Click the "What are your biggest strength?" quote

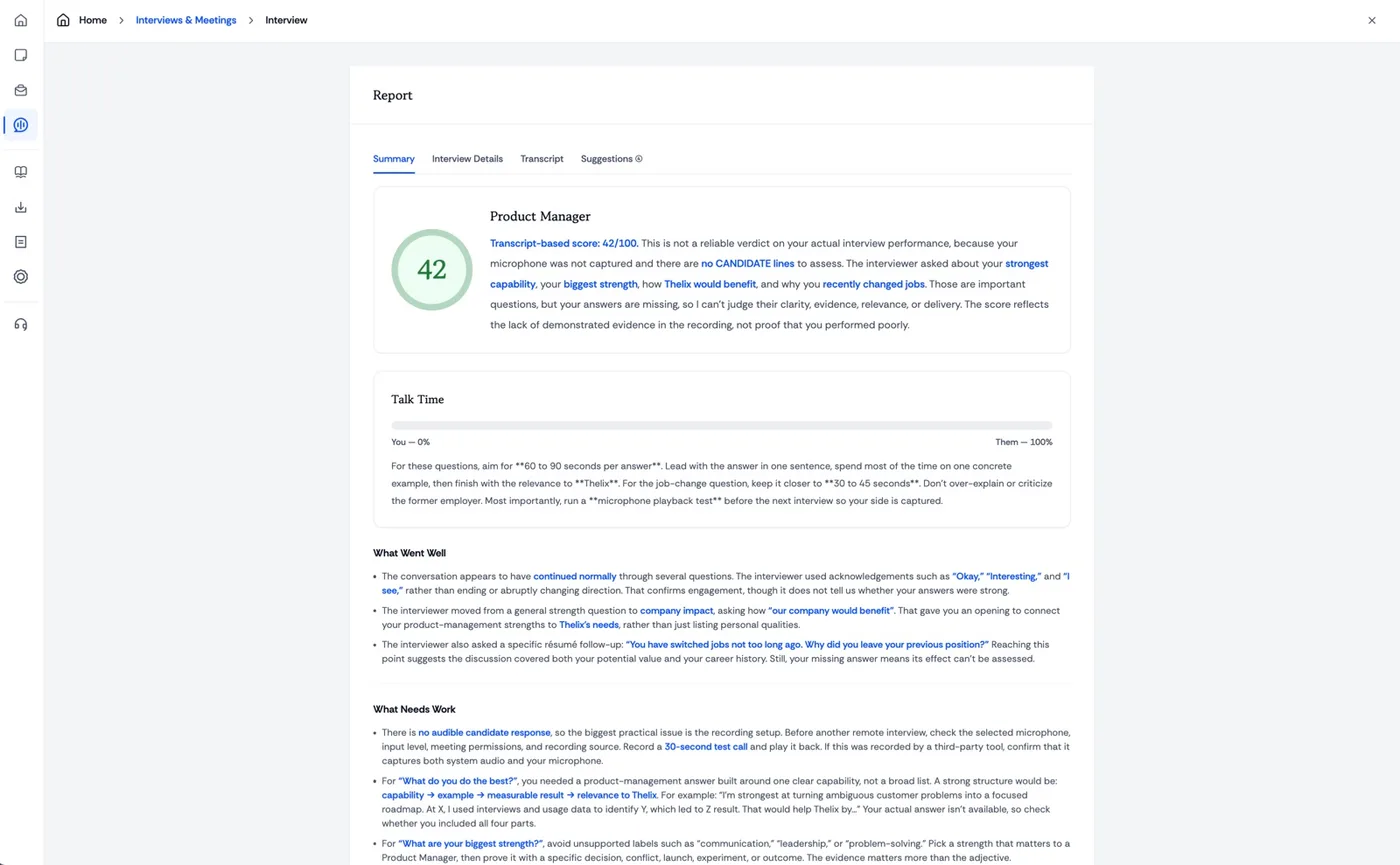(x=470, y=844)
